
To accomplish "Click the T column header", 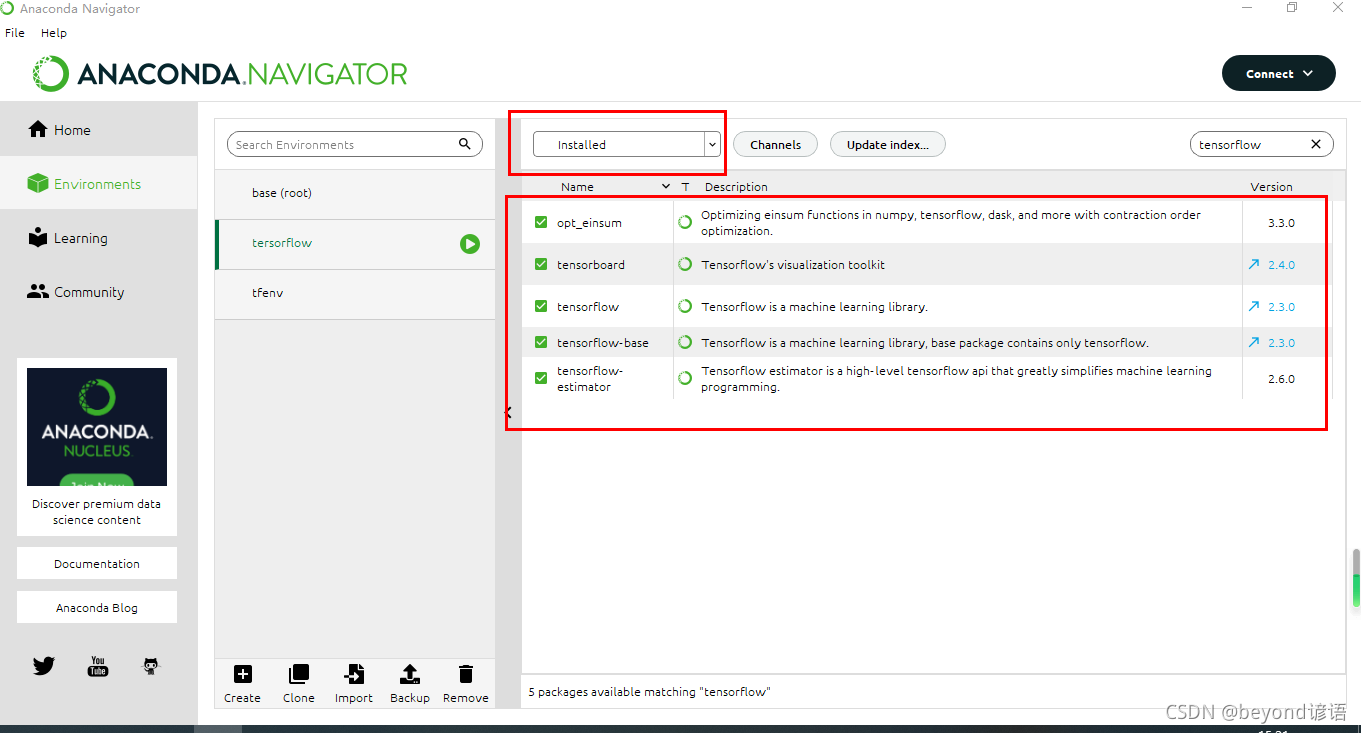I will click(x=685, y=187).
